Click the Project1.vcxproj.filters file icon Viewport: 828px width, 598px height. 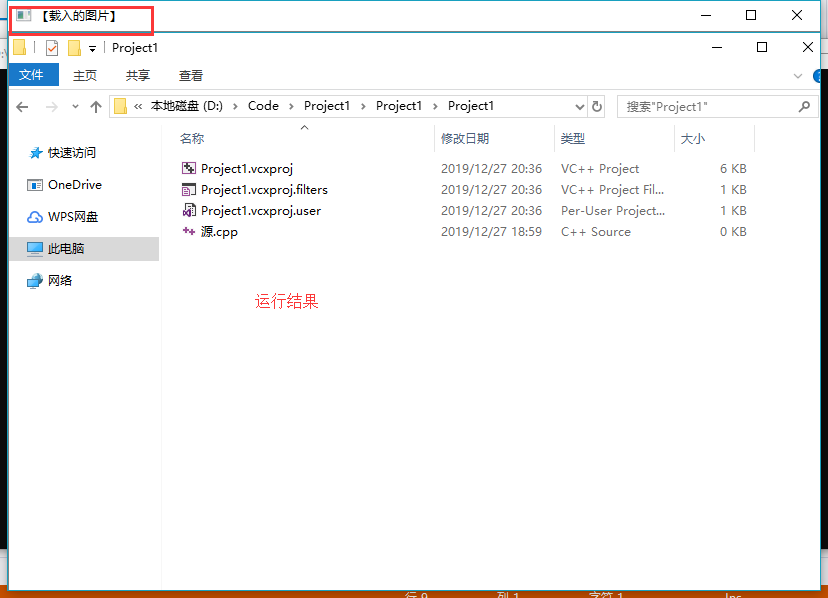click(189, 190)
